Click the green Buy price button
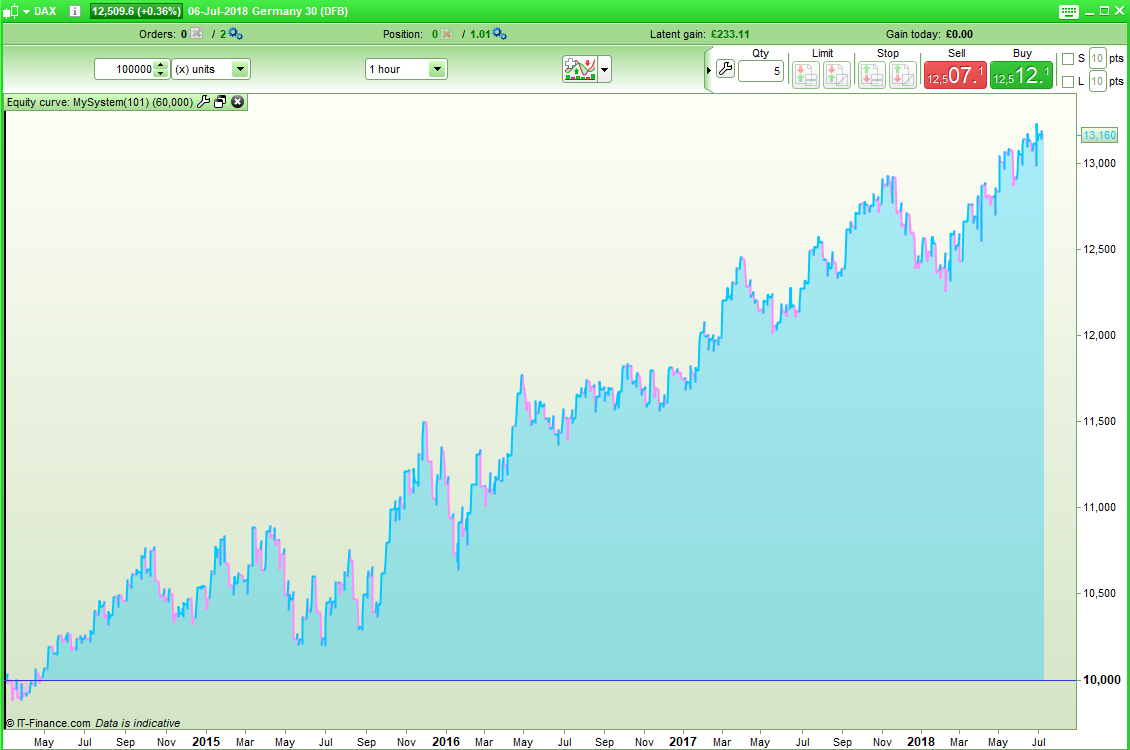This screenshot has width=1130, height=750. 1021,75
